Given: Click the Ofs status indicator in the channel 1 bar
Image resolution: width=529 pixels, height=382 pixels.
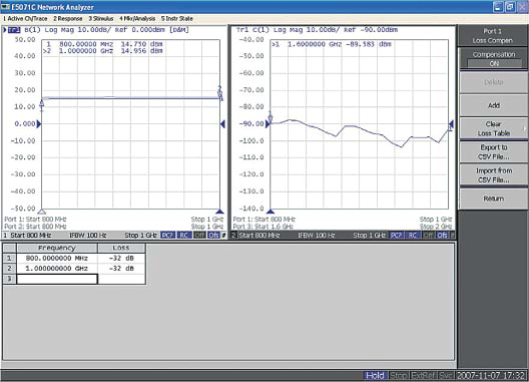Looking at the screenshot, I should [213, 235].
